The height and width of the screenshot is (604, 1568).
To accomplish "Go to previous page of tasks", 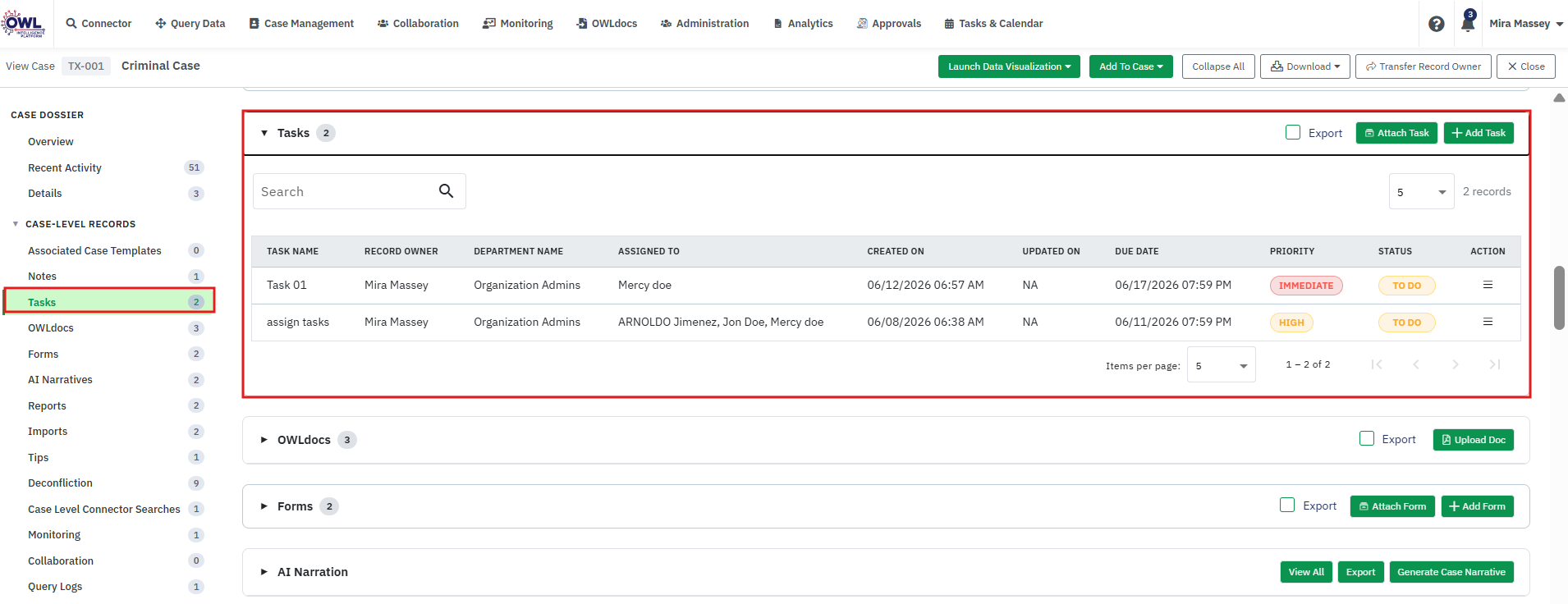I will 1416,364.
